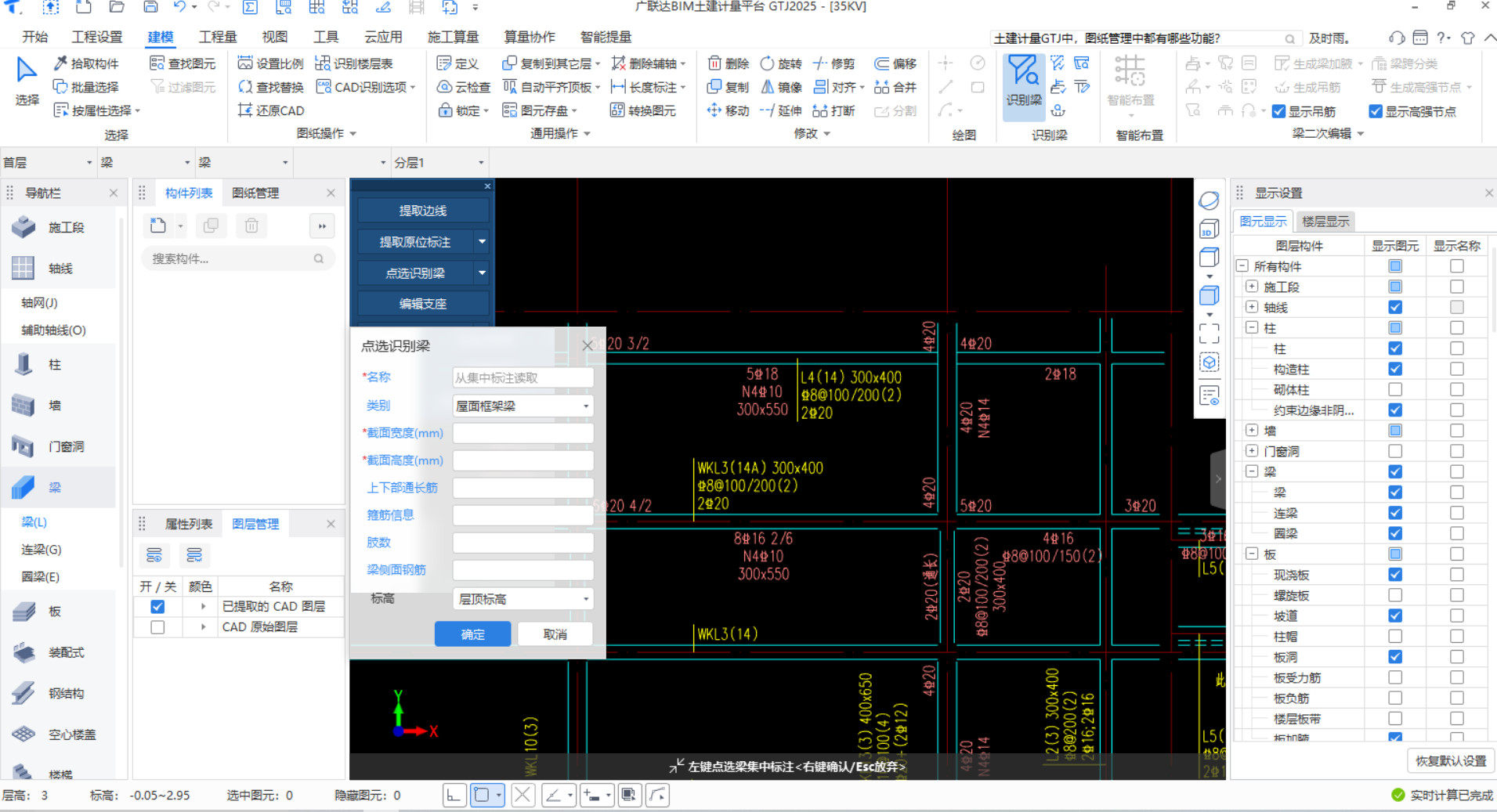Click 转换图元 tool
This screenshot has height=812, width=1497.
tap(643, 110)
